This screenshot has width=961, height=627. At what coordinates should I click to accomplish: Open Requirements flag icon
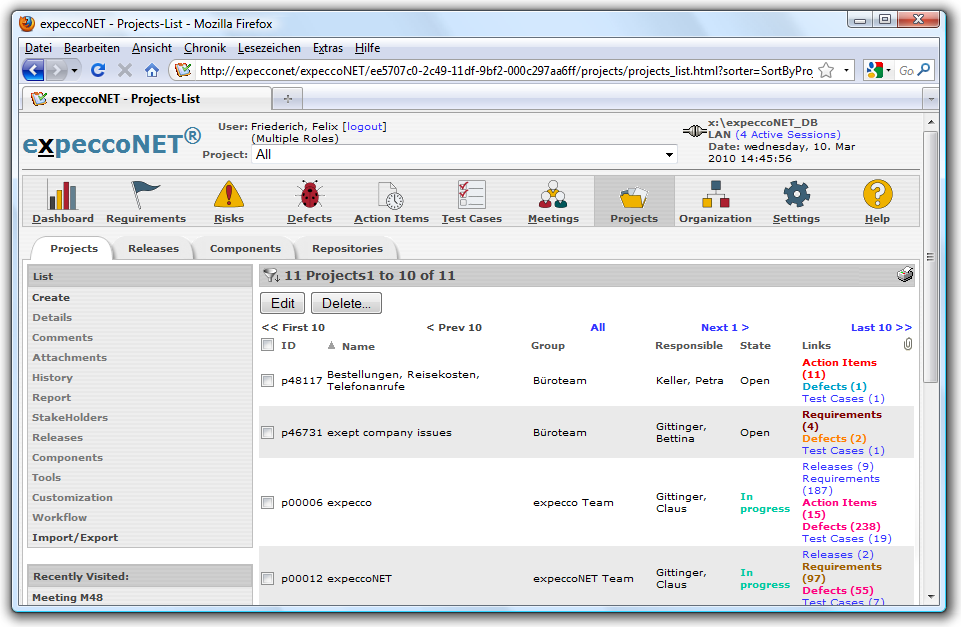[x=146, y=194]
